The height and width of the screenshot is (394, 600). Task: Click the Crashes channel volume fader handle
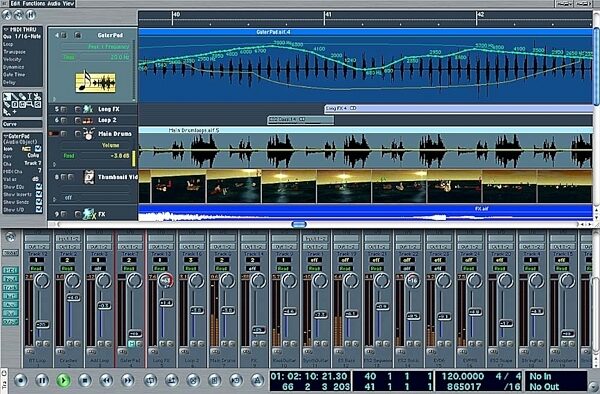point(73,298)
